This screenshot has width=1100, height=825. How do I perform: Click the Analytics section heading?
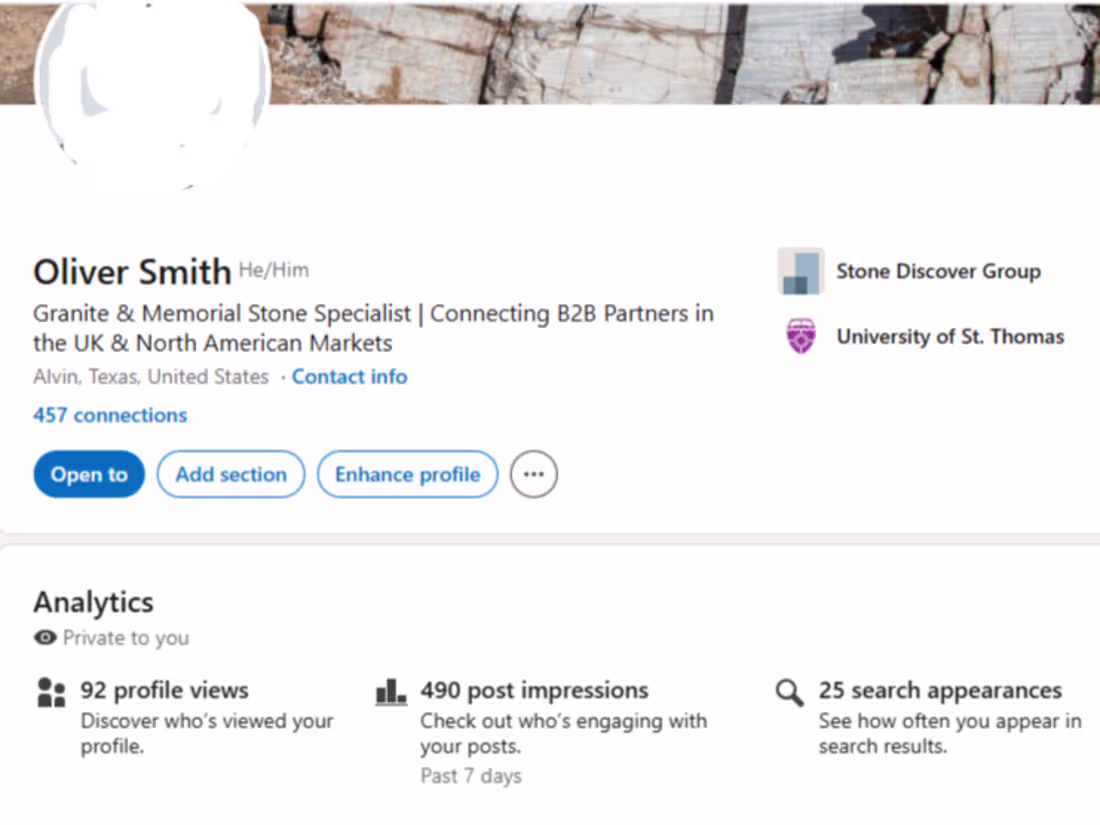coord(93,602)
